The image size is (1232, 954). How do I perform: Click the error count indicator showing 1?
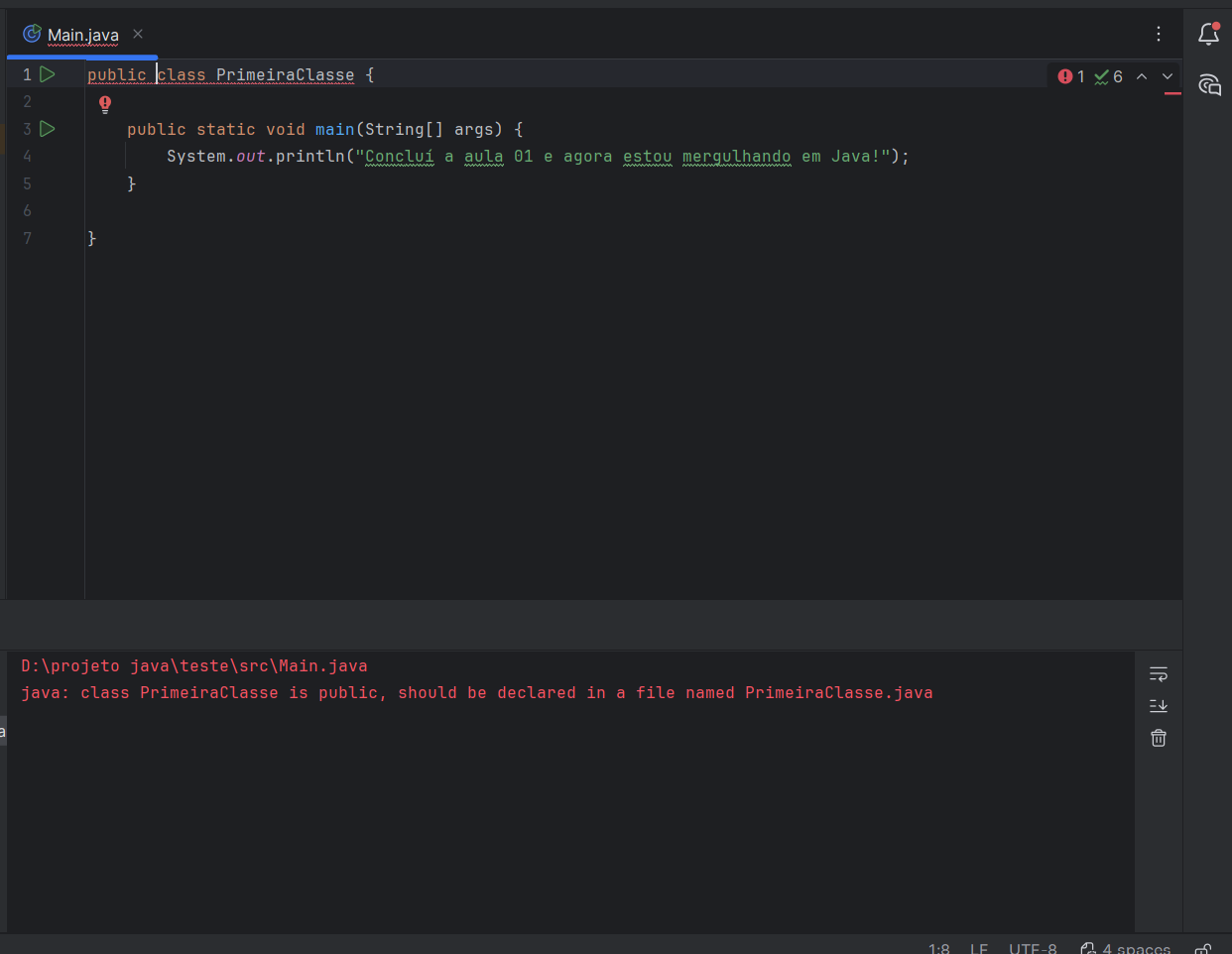pyautogui.click(x=1071, y=76)
